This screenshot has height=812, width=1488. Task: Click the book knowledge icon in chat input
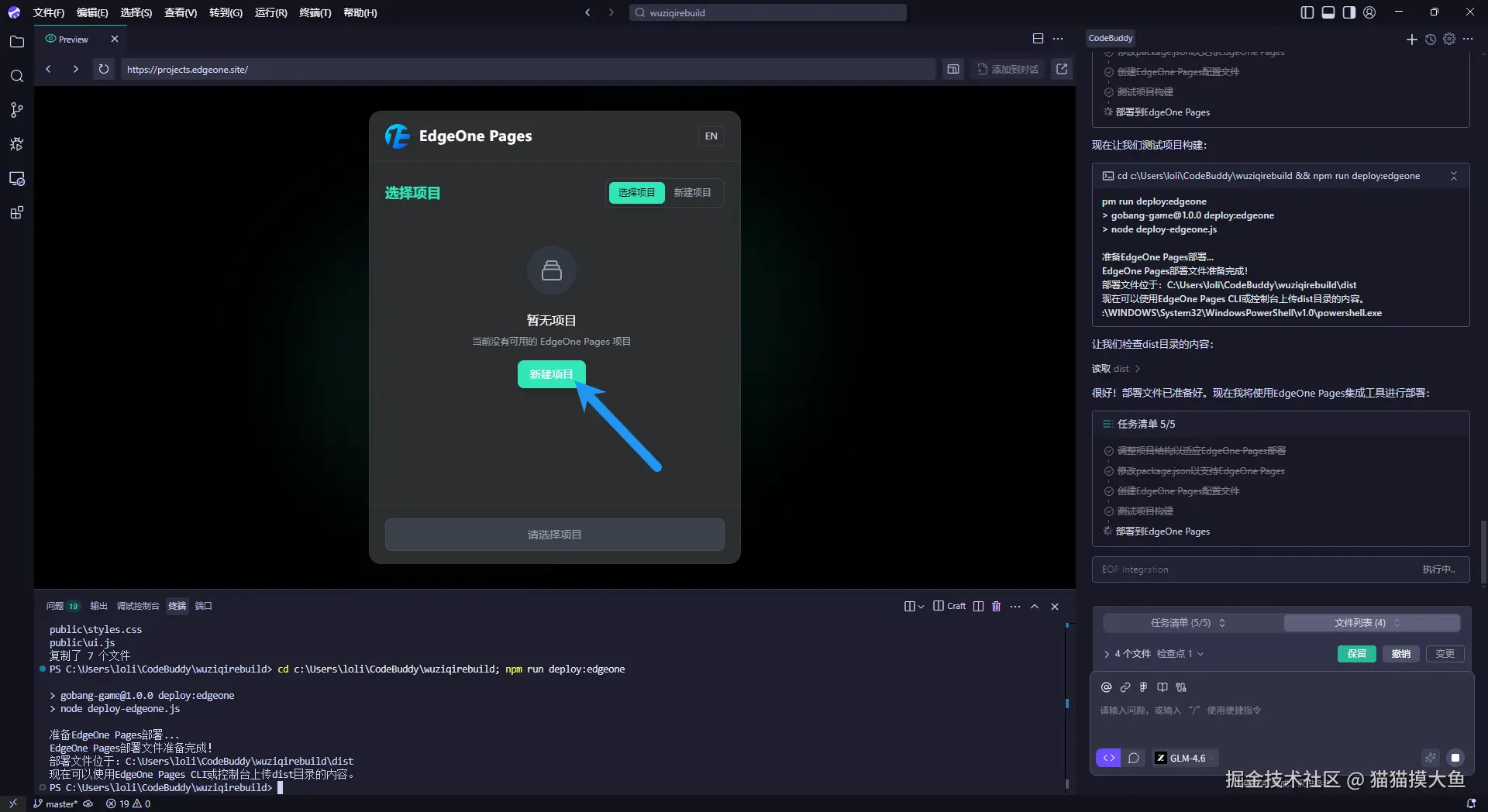[1162, 687]
